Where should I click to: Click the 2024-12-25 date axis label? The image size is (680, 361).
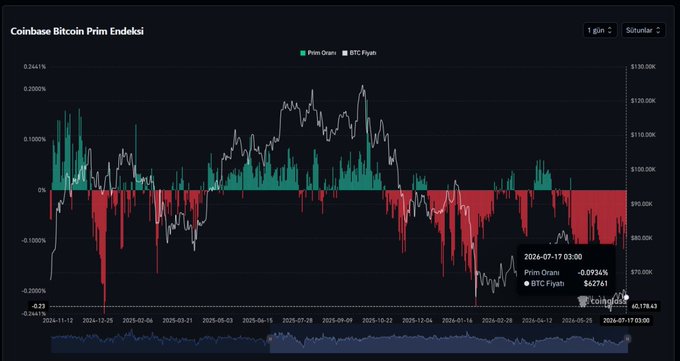(x=97, y=320)
